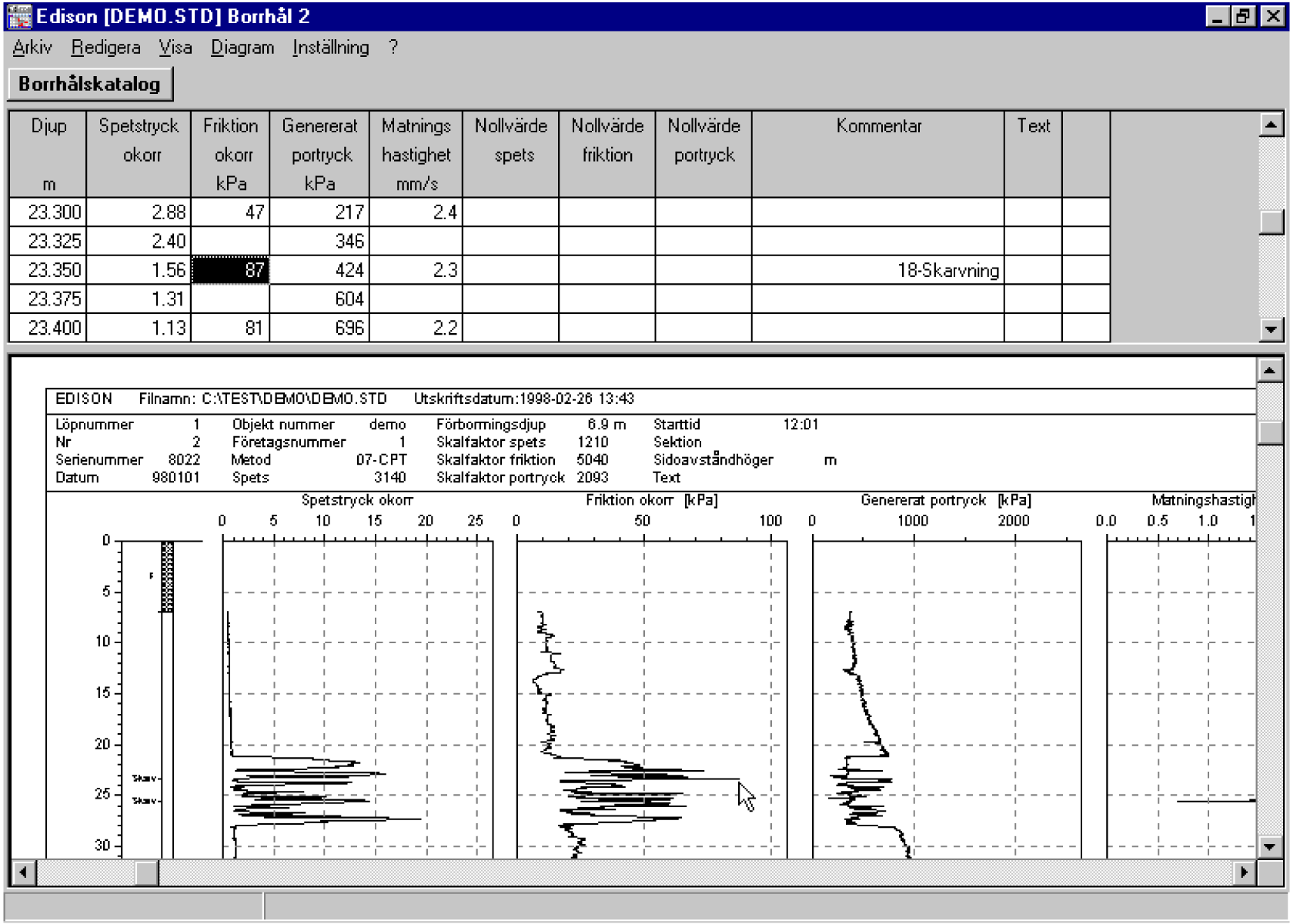This screenshot has height=924, width=1290.
Task: Select the Kommentar column header
Action: tap(878, 155)
